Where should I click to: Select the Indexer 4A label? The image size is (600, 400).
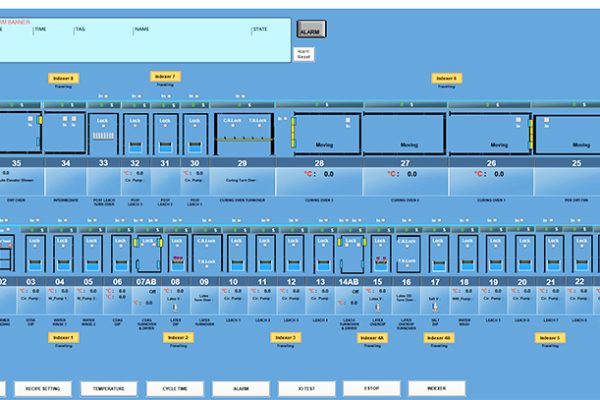pos(372,338)
